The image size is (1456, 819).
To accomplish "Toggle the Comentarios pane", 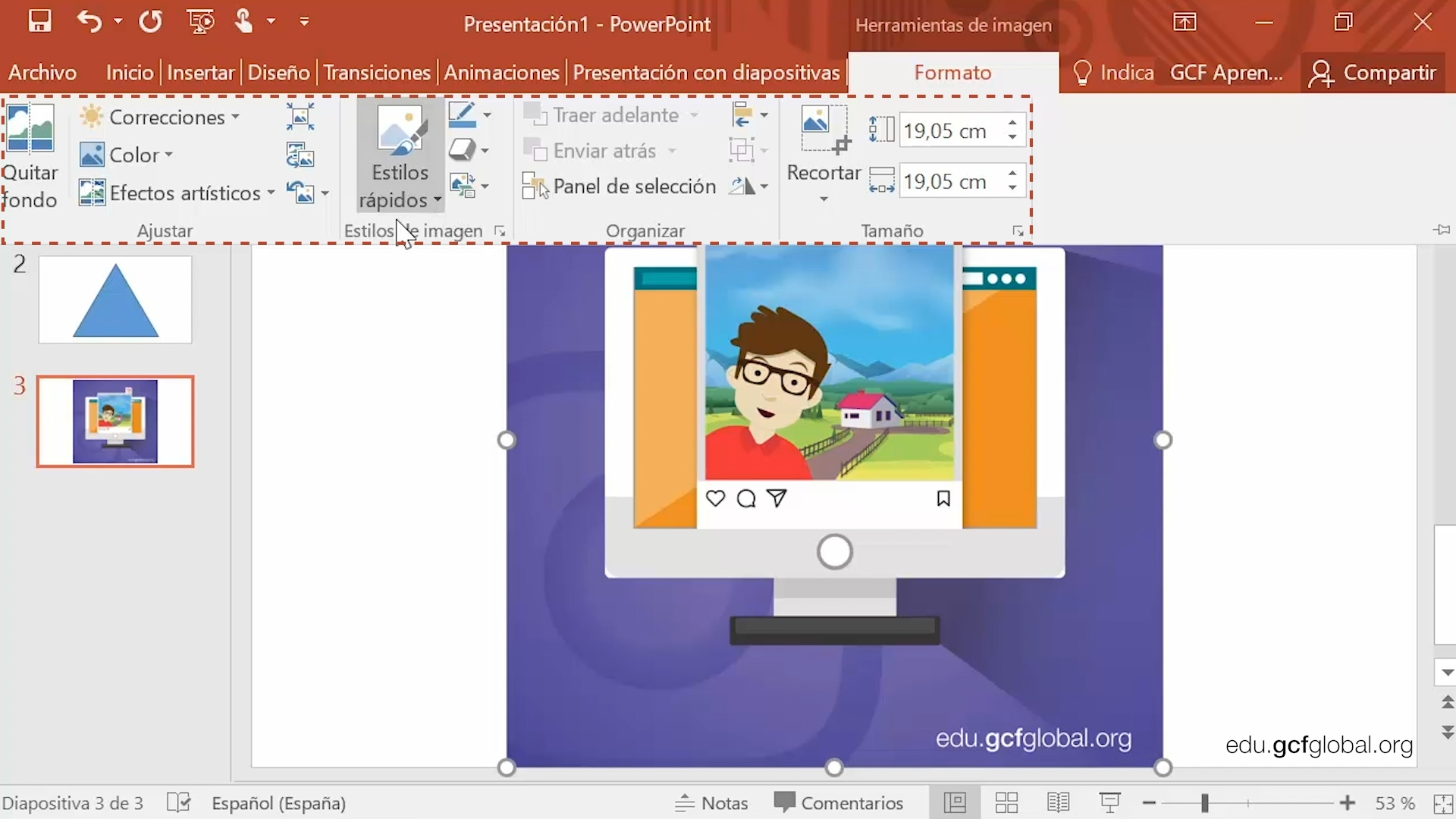I will [839, 802].
